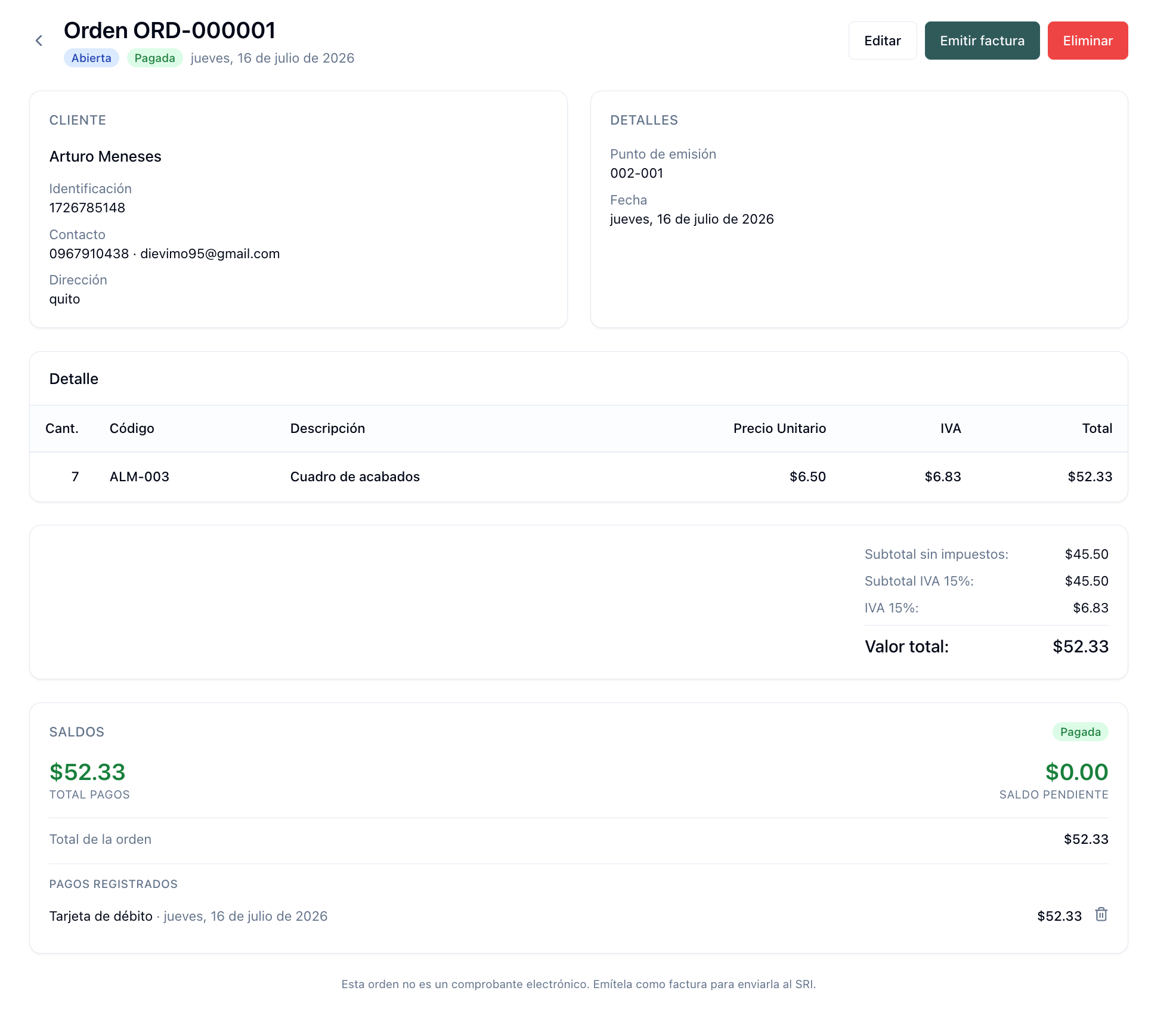This screenshot has height=1009, width=1176.
Task: Click the Precio Unitario column header
Action: pyautogui.click(x=779, y=428)
